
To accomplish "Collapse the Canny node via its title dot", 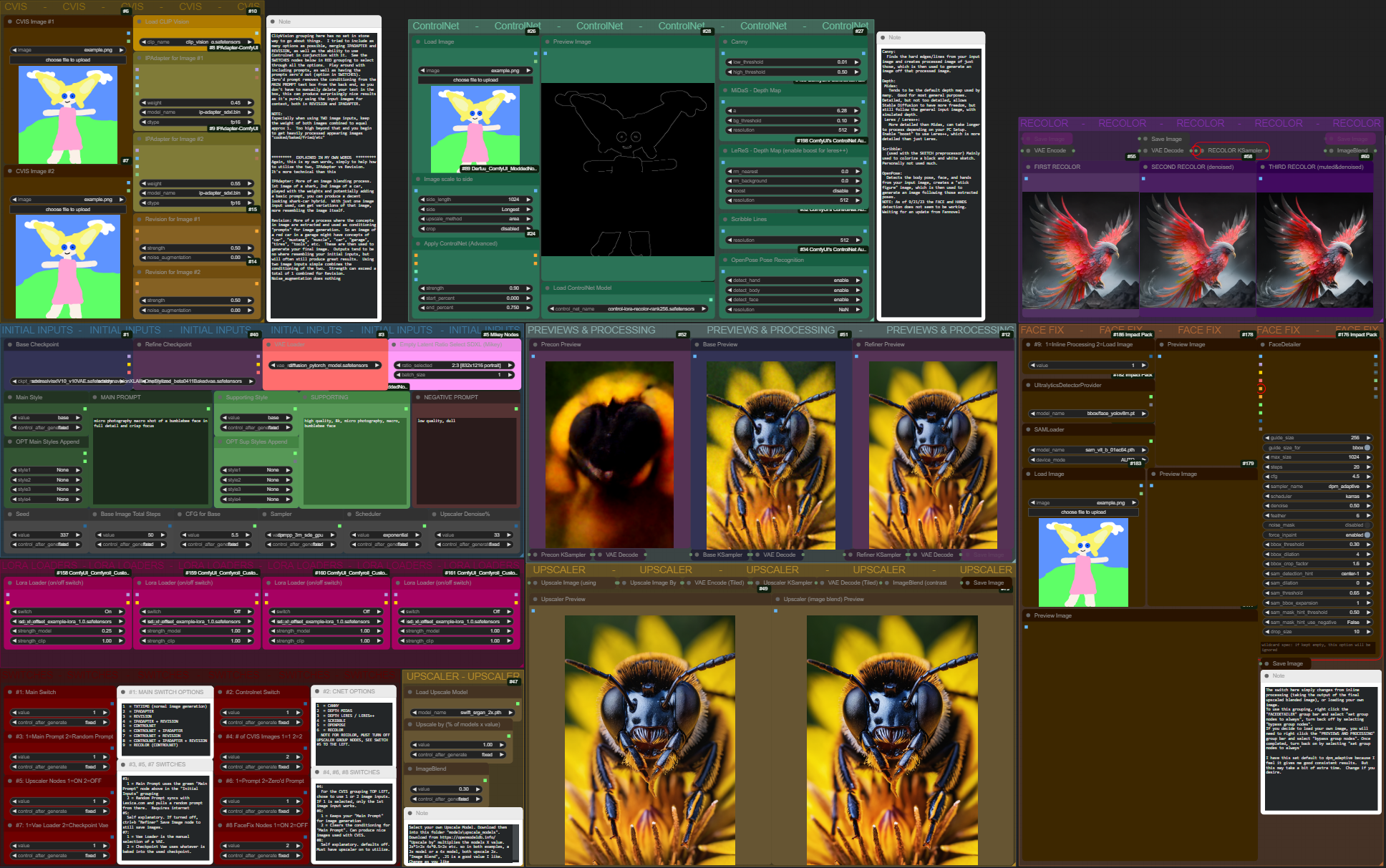I will [724, 42].
